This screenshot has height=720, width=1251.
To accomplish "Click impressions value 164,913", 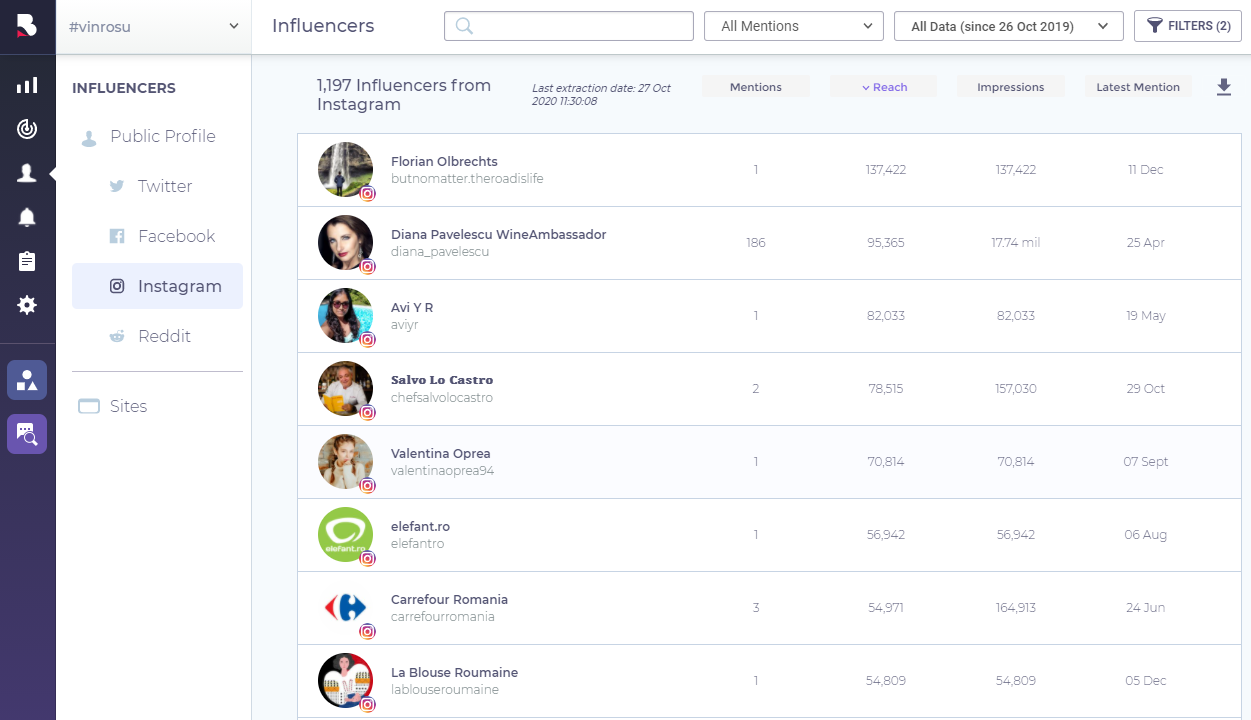I will pos(1016,607).
